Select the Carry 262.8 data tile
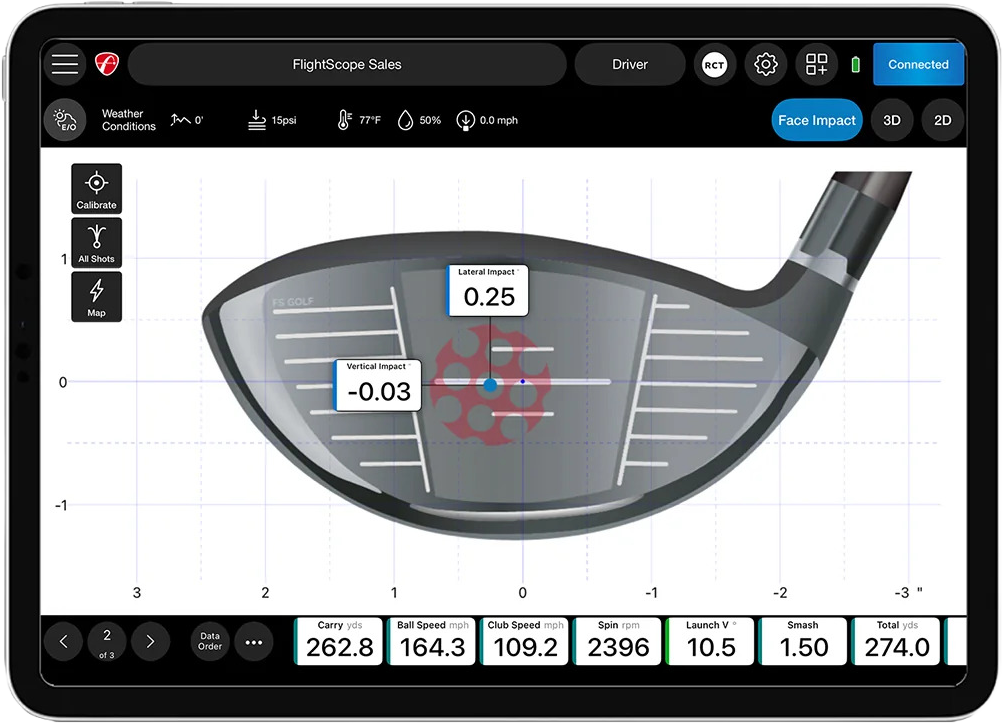Image resolution: width=1003 pixels, height=723 pixels. pos(338,641)
